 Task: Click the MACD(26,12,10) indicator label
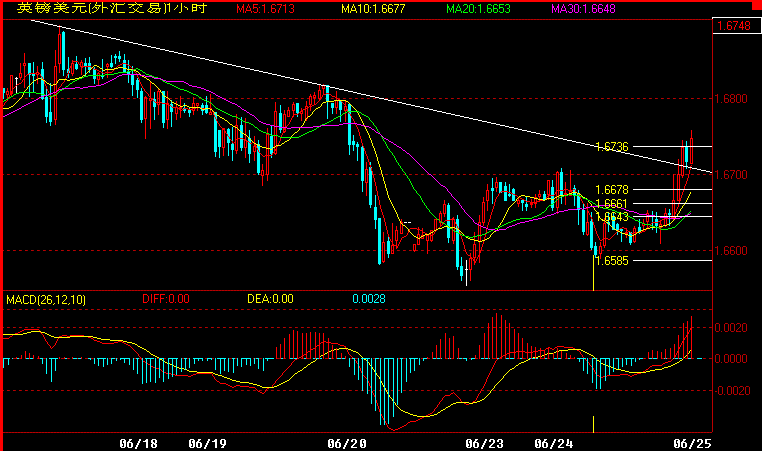46,299
